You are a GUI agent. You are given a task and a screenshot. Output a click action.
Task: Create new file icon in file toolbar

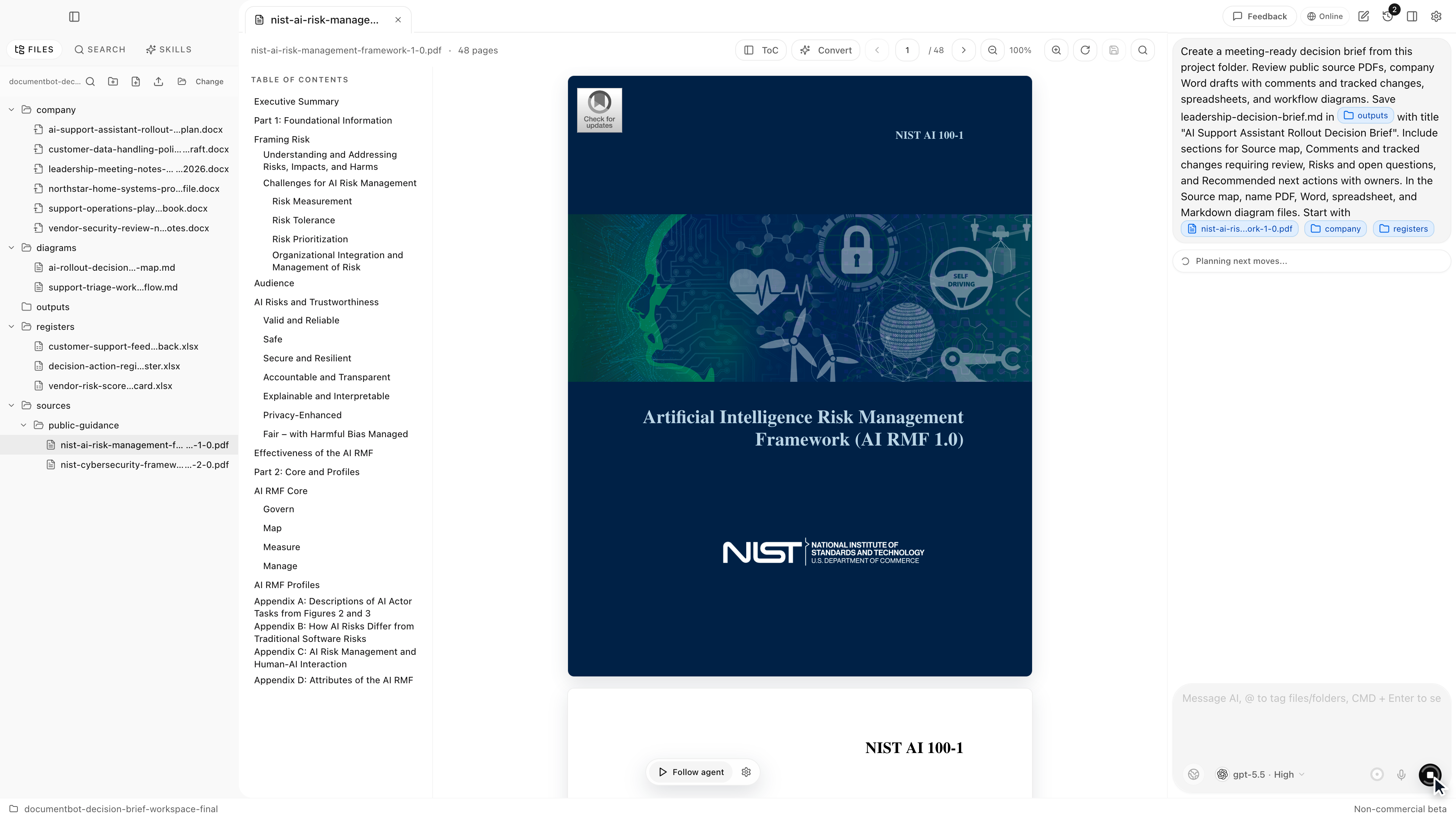(x=136, y=82)
